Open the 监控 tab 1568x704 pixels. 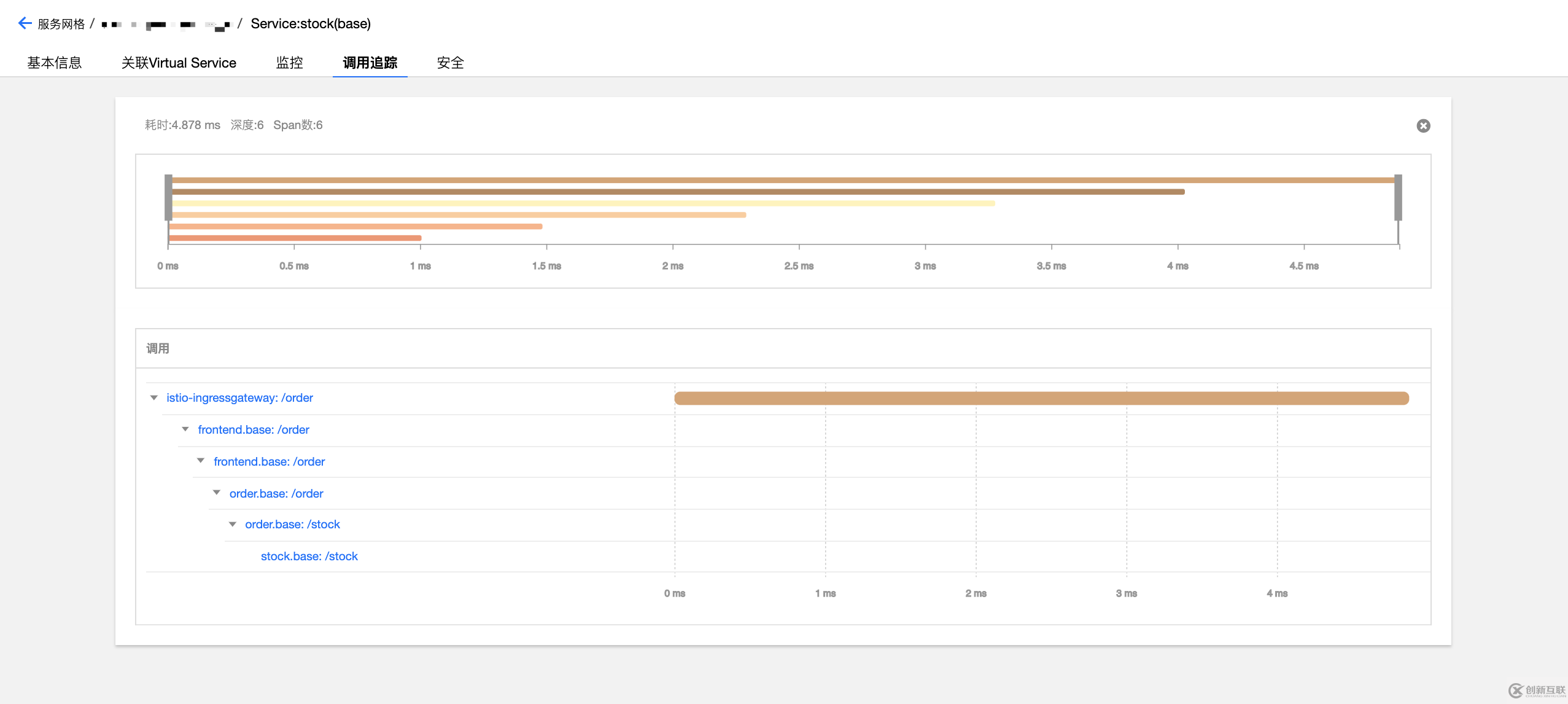[x=289, y=63]
